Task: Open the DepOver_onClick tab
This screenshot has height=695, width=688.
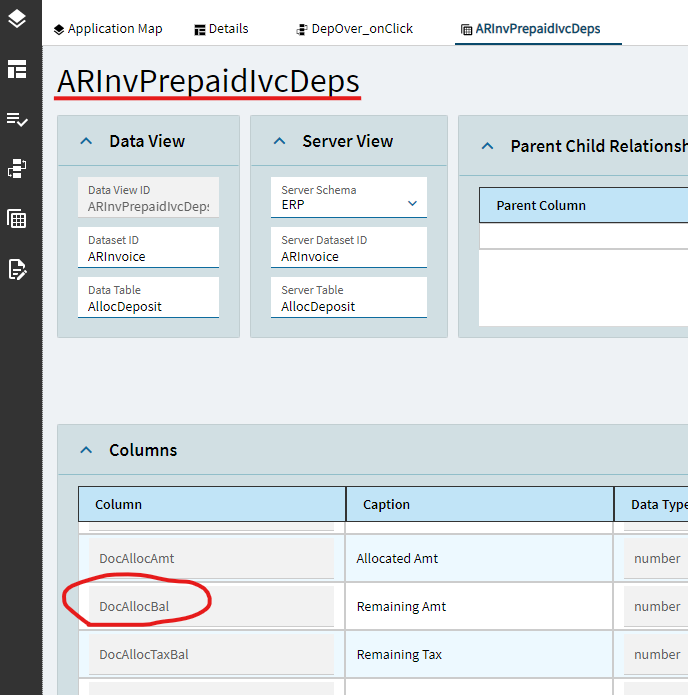Action: click(355, 29)
